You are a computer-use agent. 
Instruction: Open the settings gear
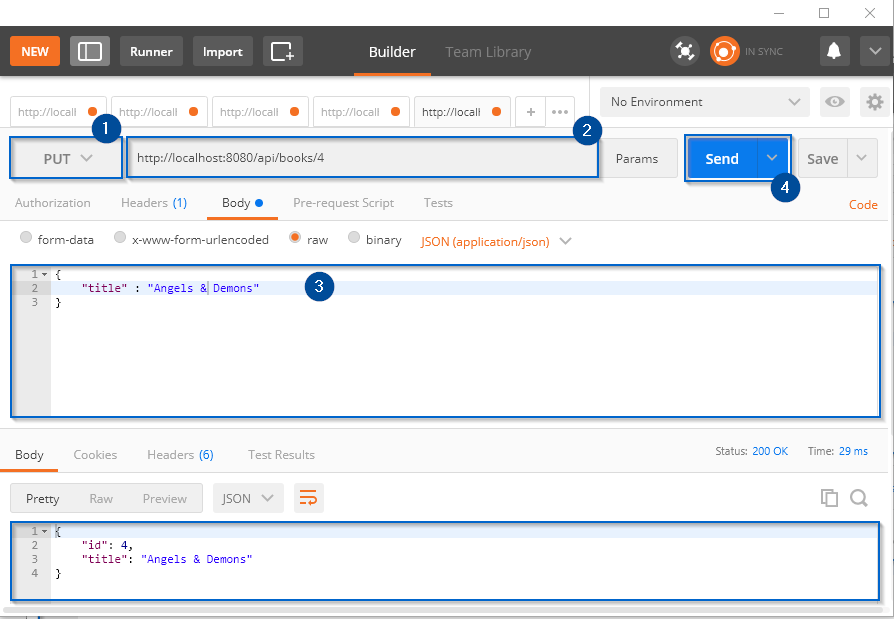click(874, 101)
